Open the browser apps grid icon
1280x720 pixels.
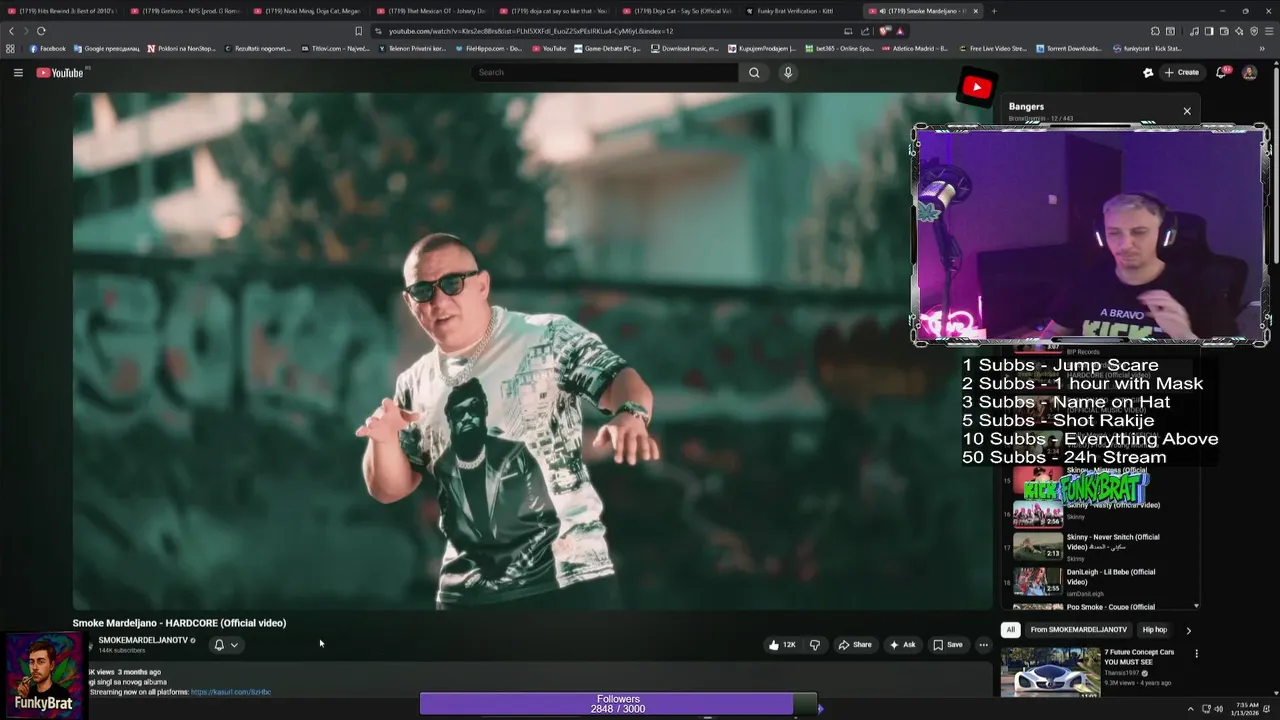click(x=11, y=48)
